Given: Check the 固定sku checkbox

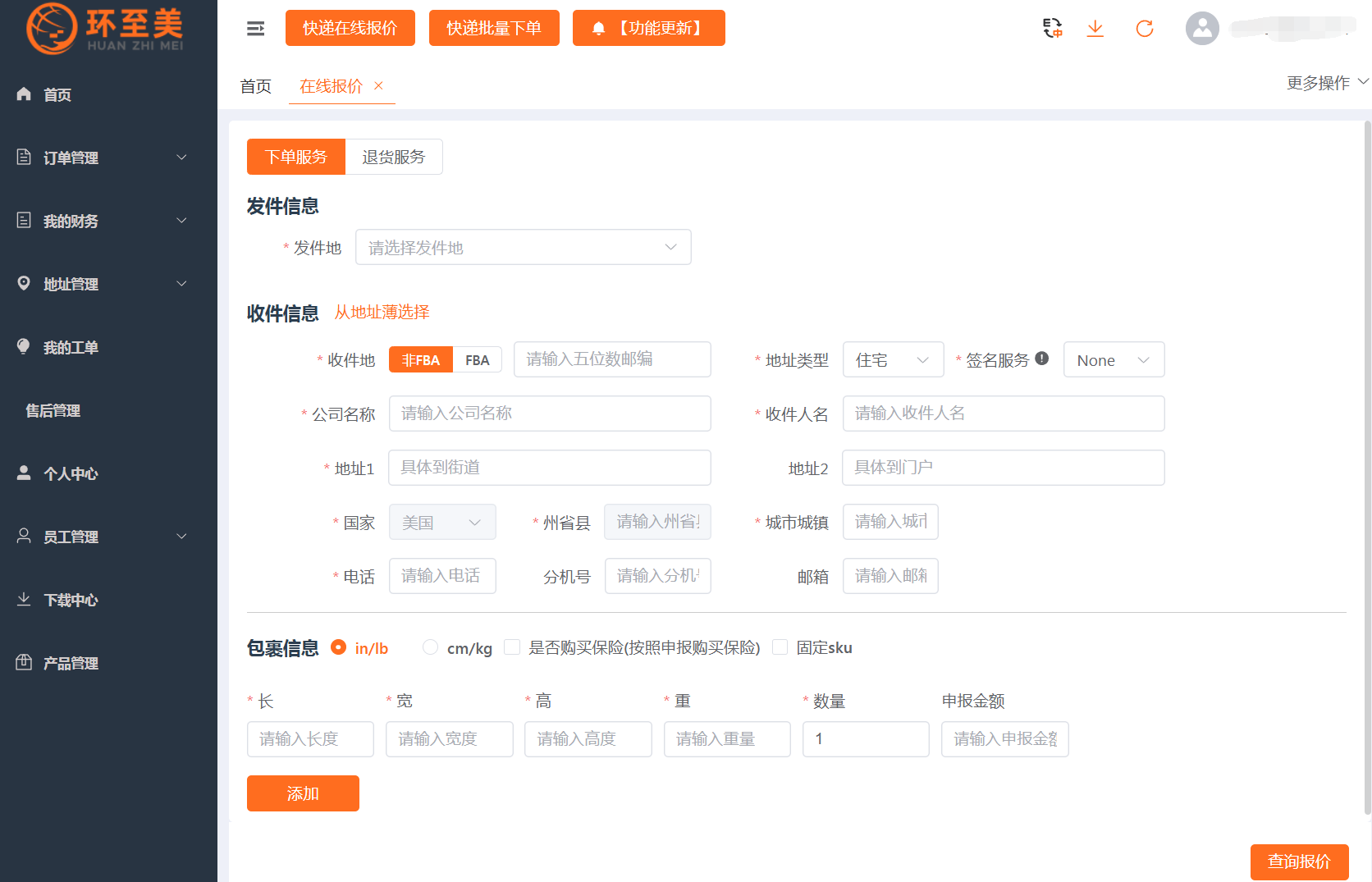Looking at the screenshot, I should tap(780, 647).
